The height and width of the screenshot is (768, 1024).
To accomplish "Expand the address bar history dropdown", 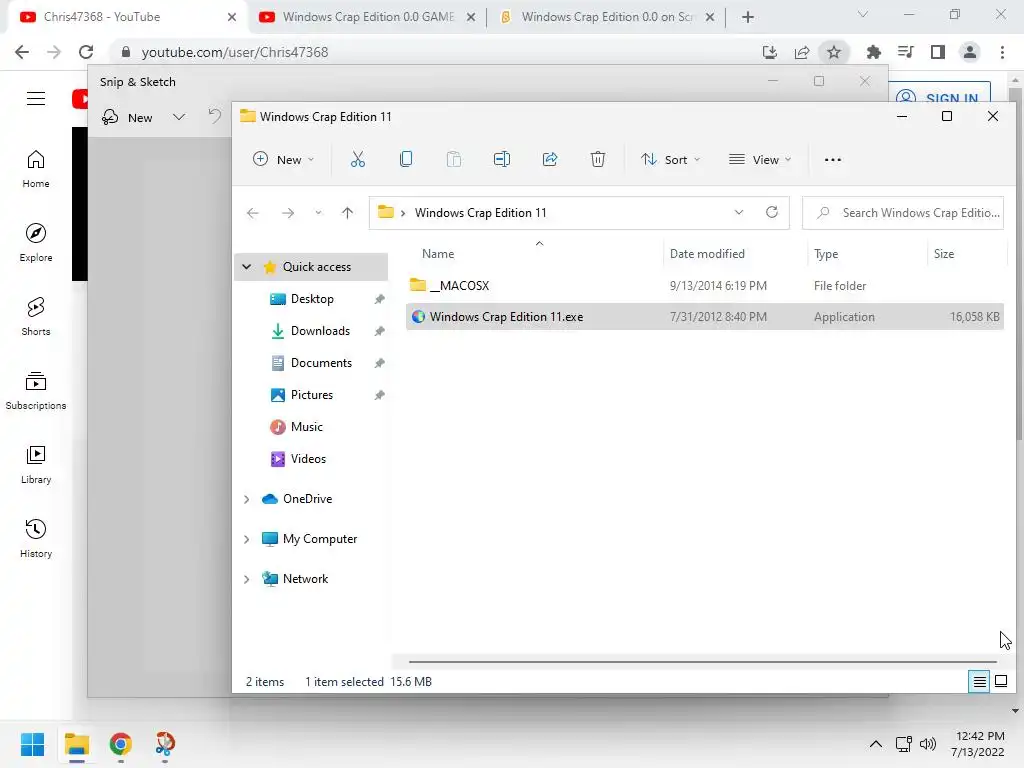I will pyautogui.click(x=739, y=212).
